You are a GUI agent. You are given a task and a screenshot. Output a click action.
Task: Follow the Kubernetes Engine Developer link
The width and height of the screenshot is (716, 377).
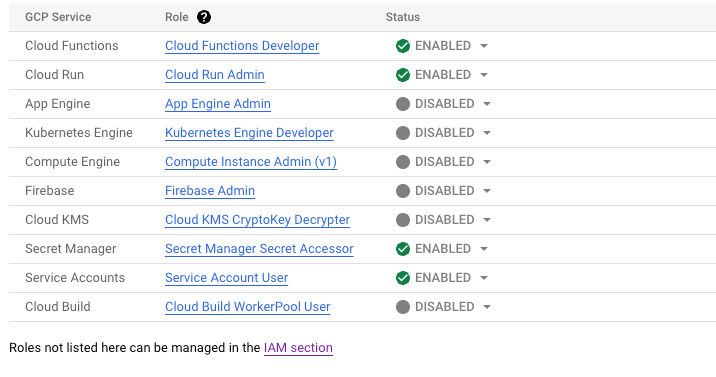249,133
